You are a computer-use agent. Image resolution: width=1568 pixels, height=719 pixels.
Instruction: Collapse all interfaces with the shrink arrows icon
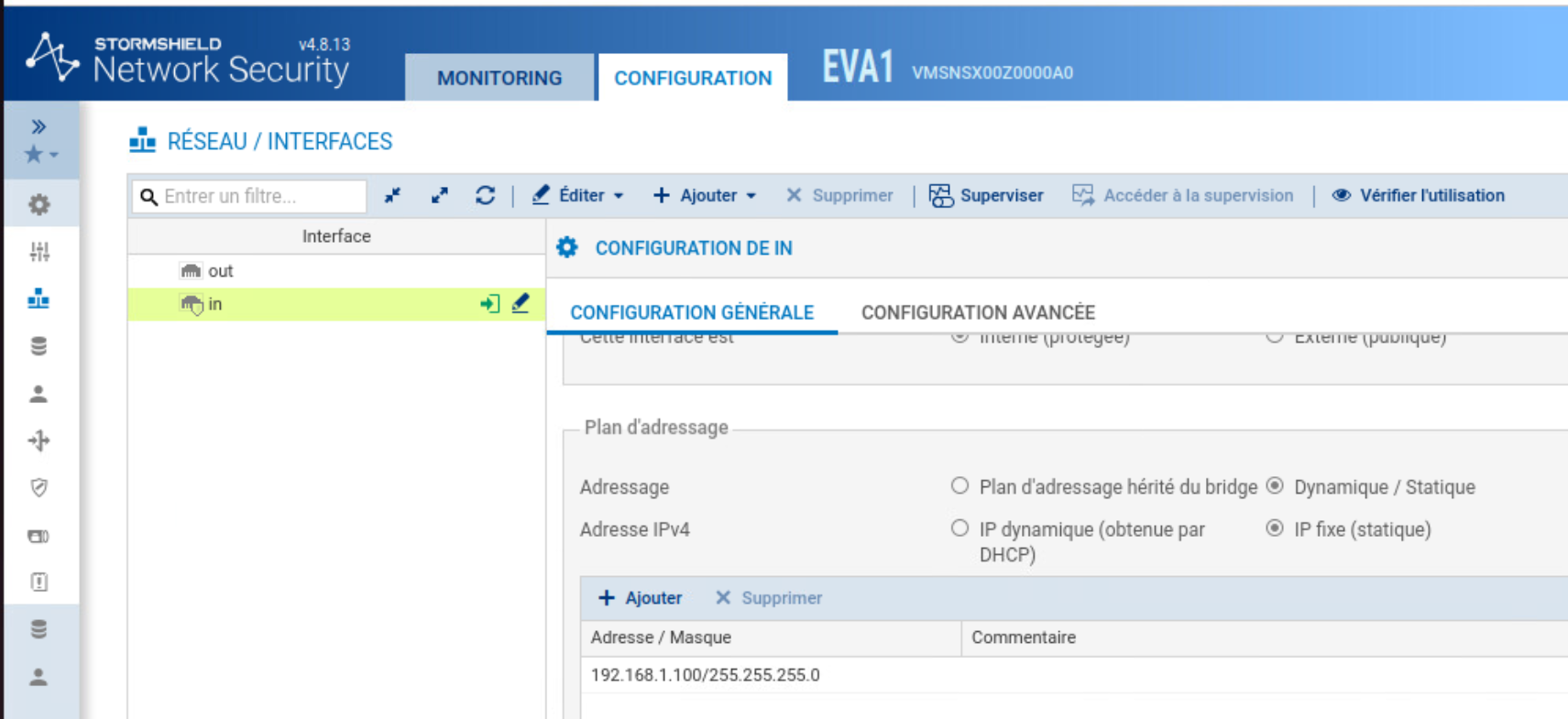pyautogui.click(x=392, y=195)
